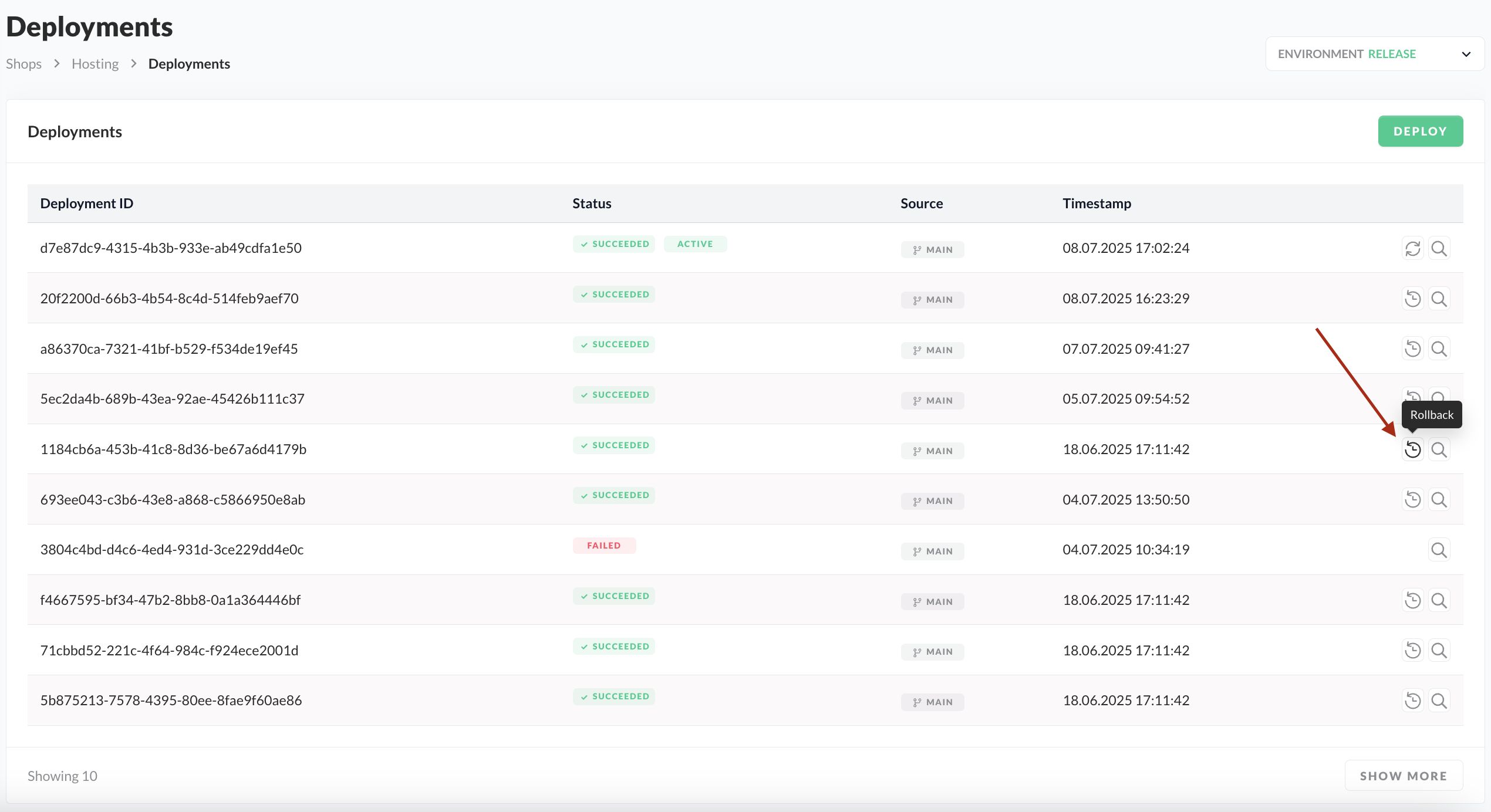View details of deployment 20f2200d

tap(1439, 299)
